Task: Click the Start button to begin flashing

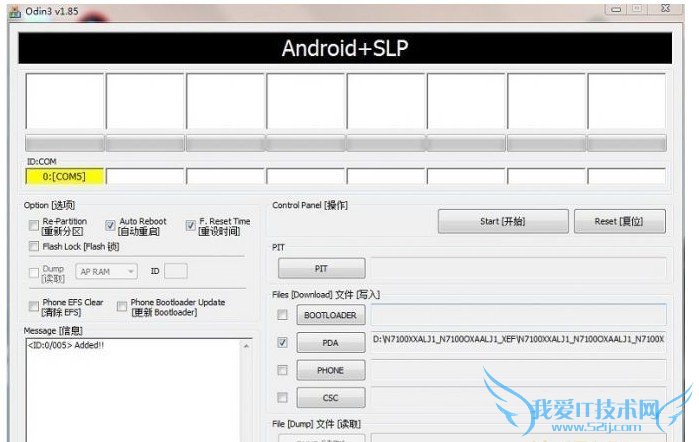Action: [503, 221]
